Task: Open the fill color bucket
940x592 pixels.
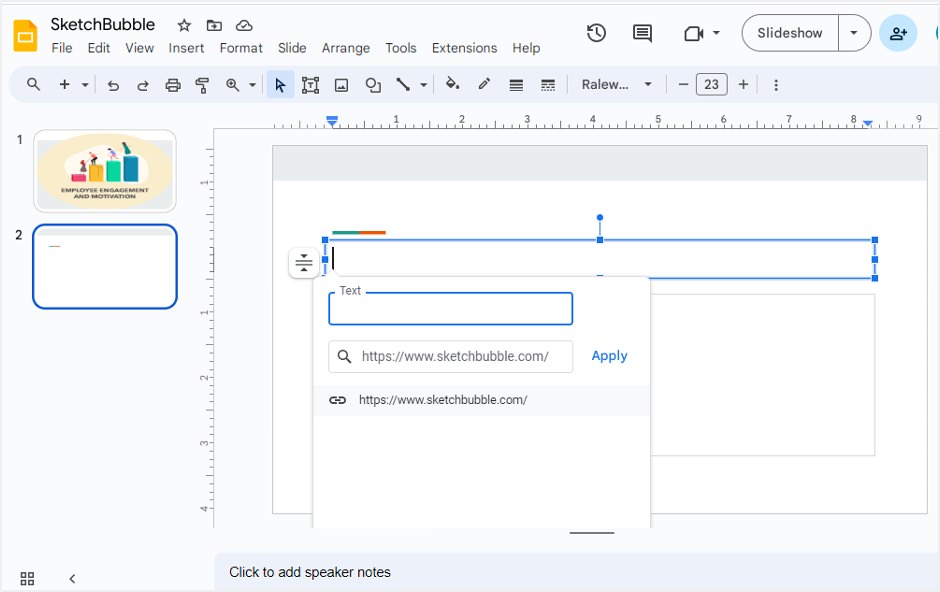Action: (x=453, y=84)
